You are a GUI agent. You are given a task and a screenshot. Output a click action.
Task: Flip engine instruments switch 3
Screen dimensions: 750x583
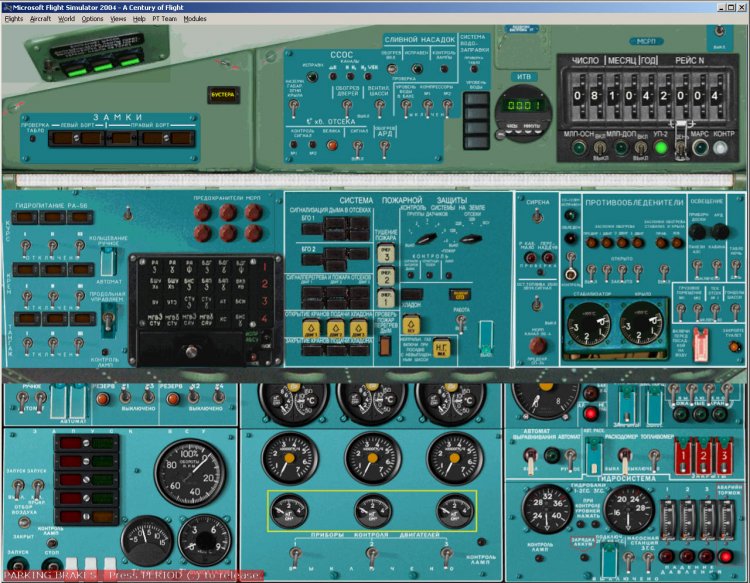tap(447, 557)
